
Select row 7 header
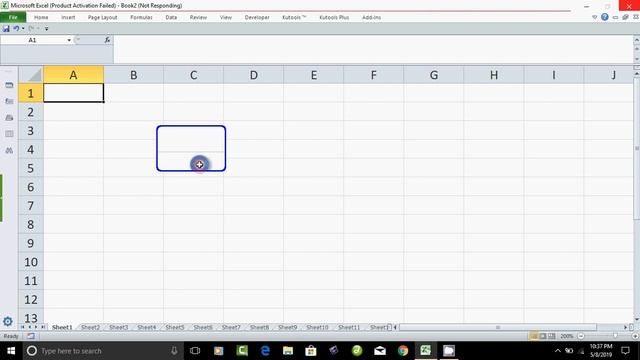tap(31, 205)
